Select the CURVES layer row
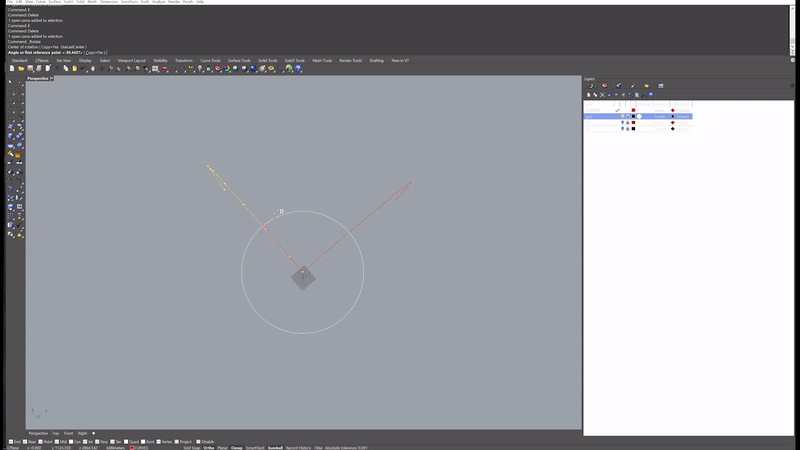Screen dimensions: 800x450 (x=638, y=110)
